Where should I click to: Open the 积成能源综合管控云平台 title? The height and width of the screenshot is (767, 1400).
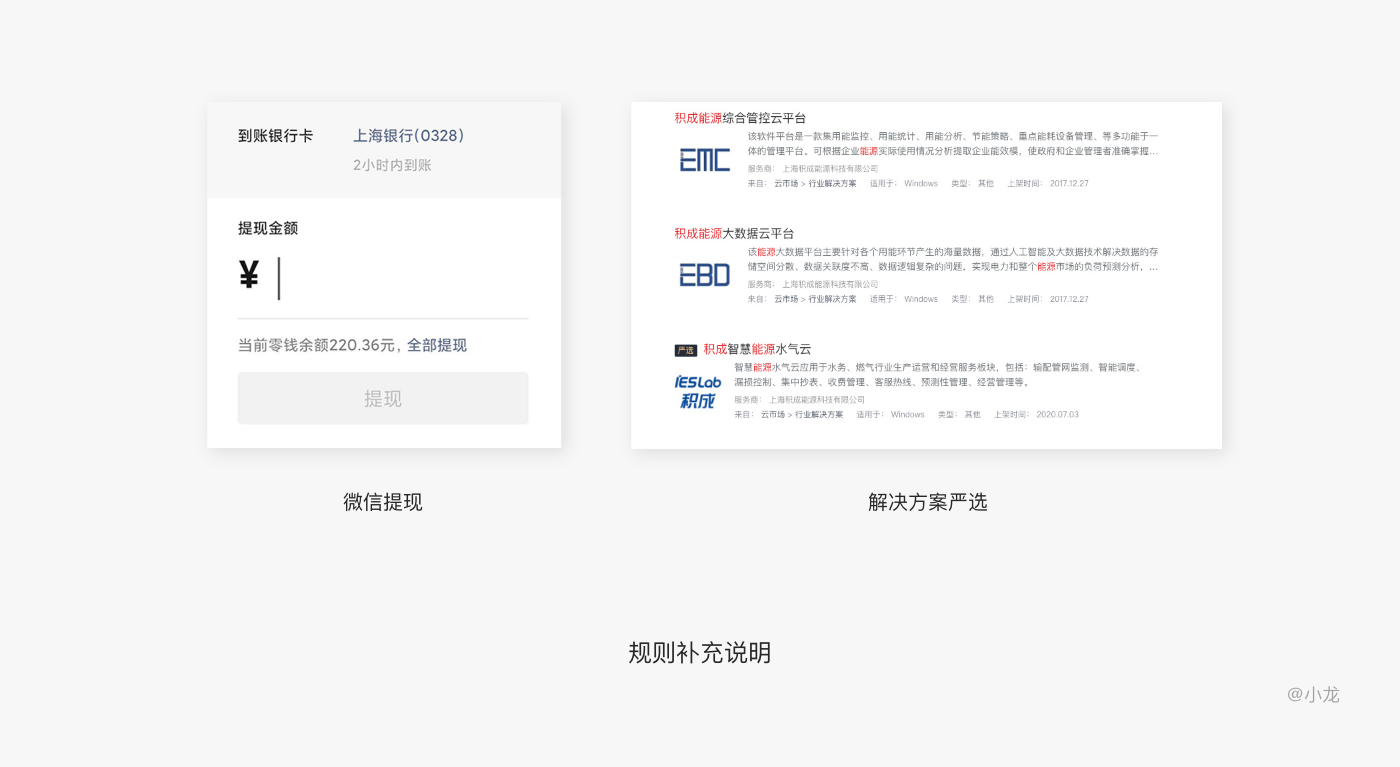739,118
